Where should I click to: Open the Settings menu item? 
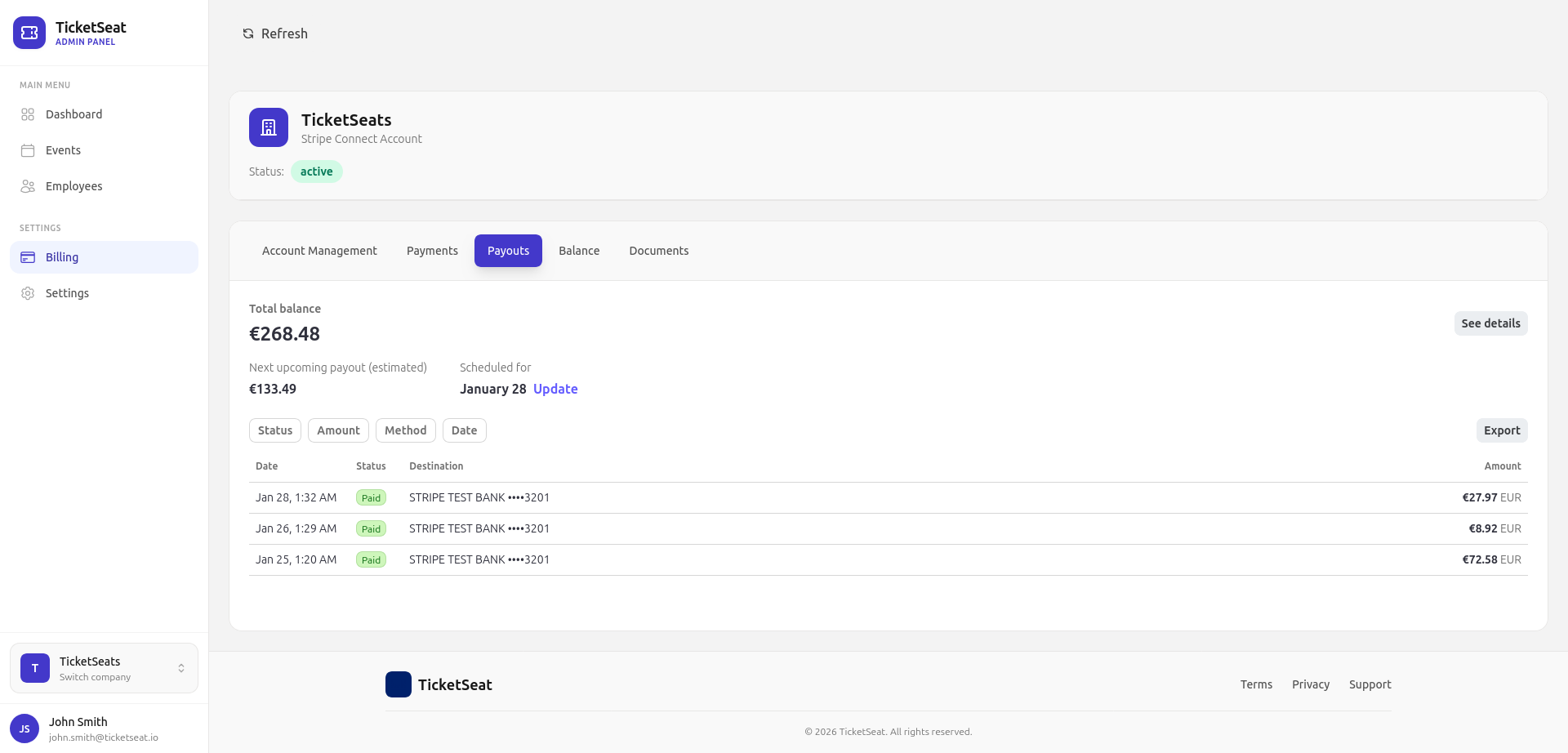click(104, 293)
